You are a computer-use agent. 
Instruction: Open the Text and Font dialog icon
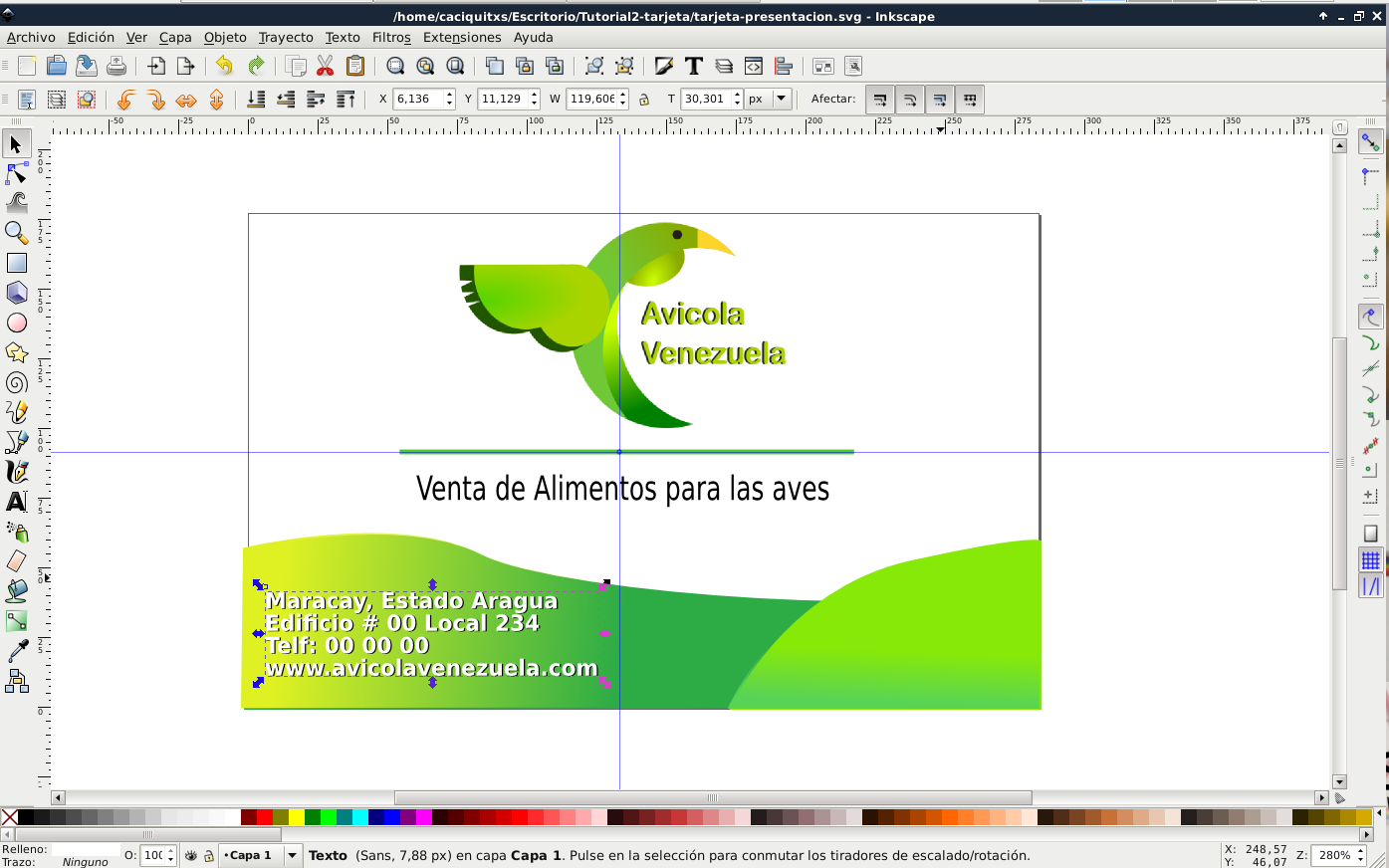694,66
